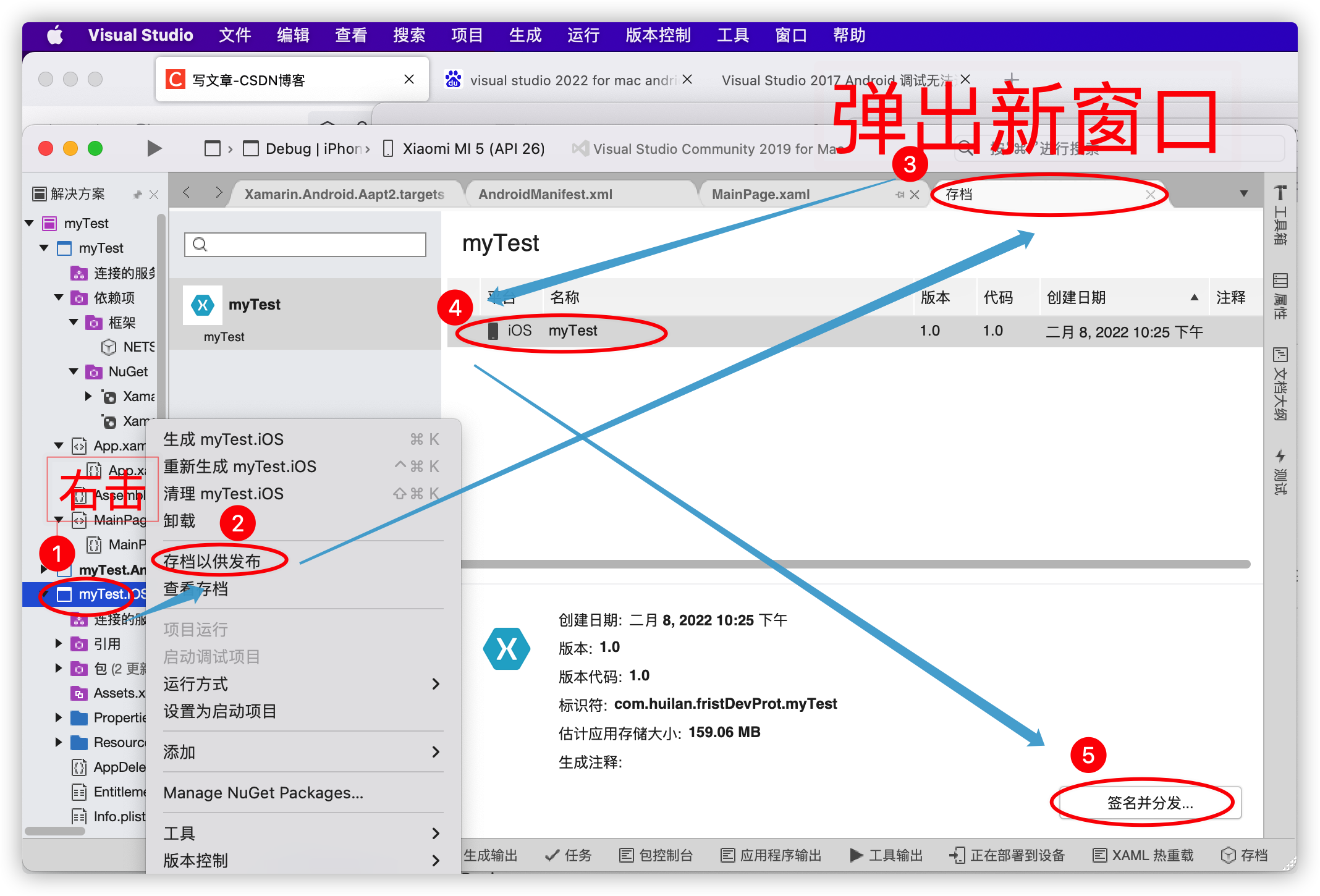Open the XAML 热重载 status panel

(1143, 855)
